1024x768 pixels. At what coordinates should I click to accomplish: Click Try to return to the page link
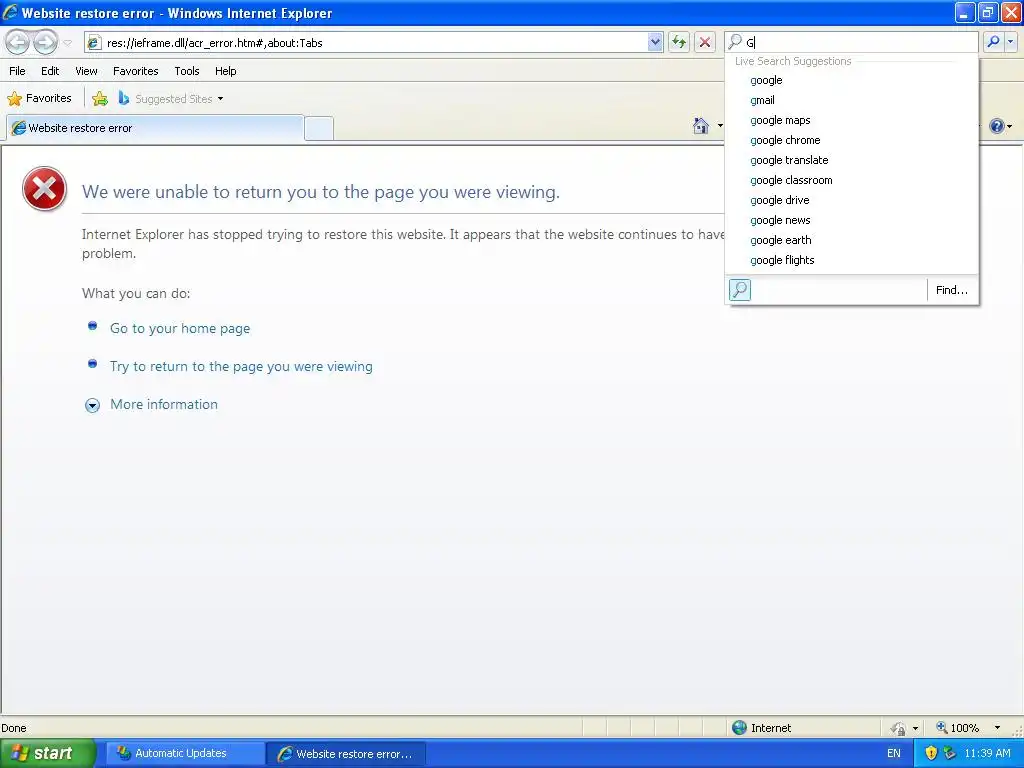(x=241, y=366)
